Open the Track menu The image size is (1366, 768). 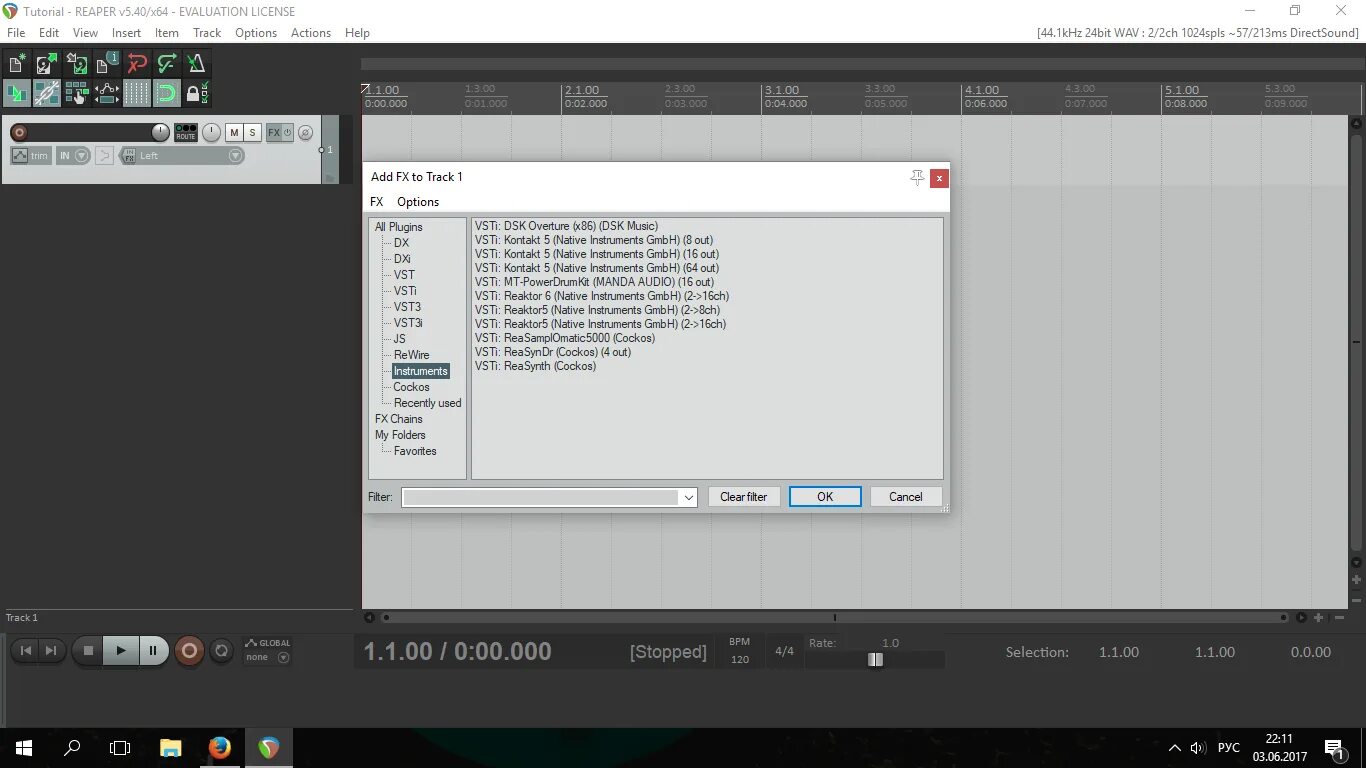(207, 32)
